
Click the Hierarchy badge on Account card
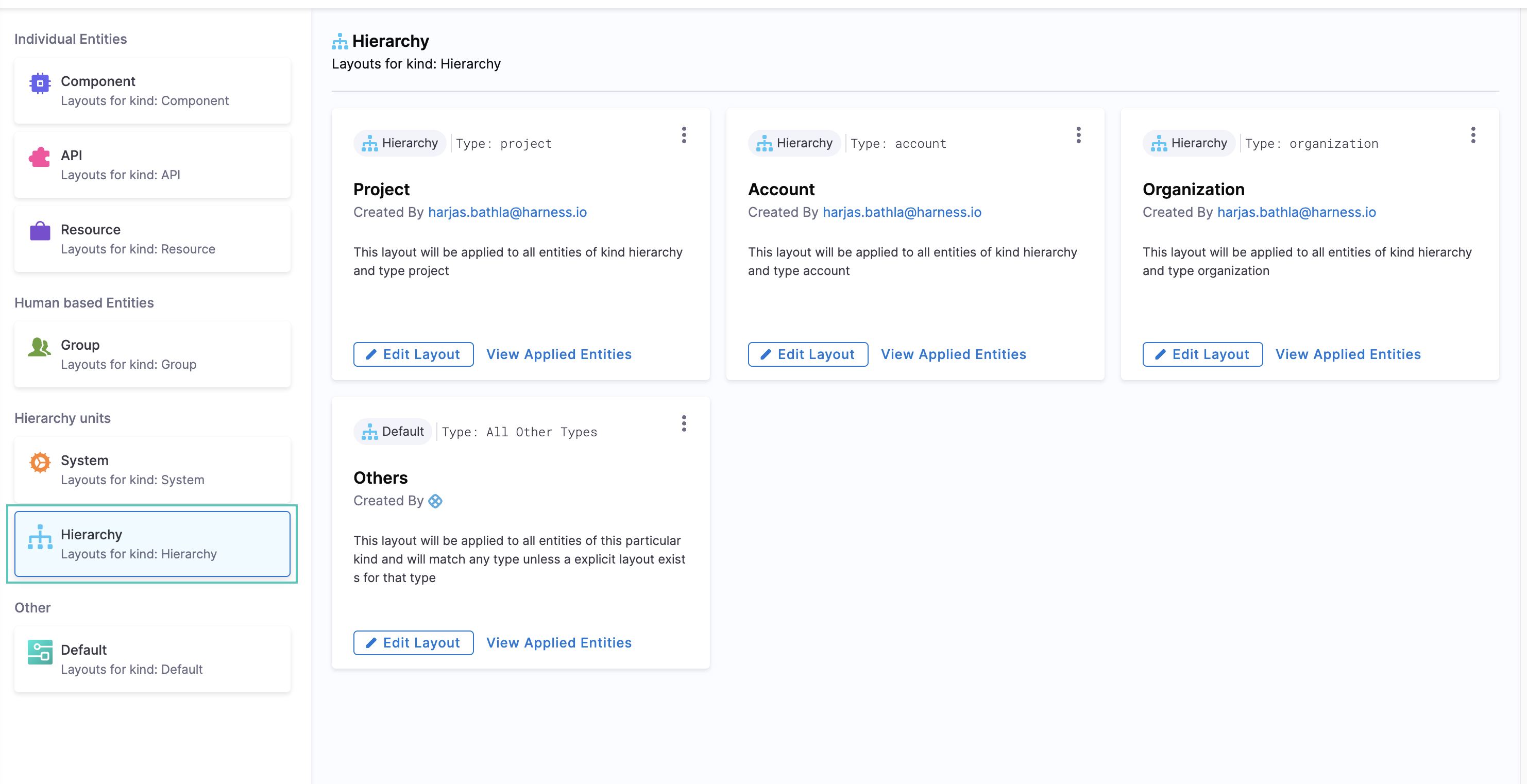794,143
